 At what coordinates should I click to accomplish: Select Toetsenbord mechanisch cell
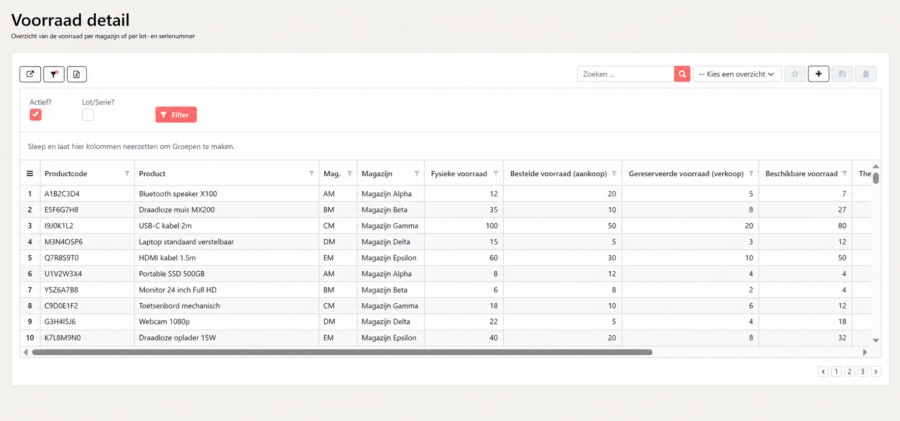[x=227, y=306]
